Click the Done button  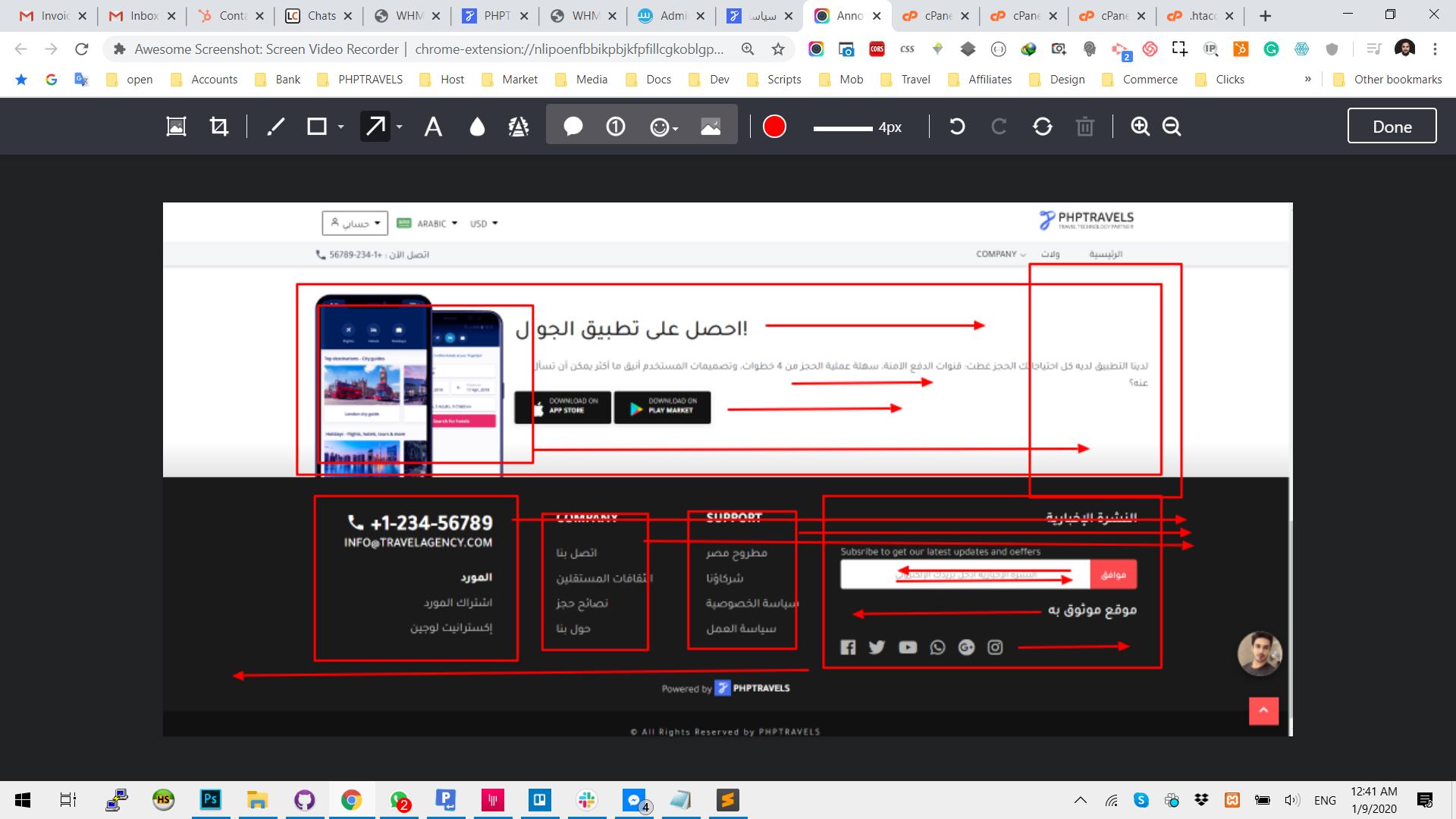click(x=1392, y=126)
